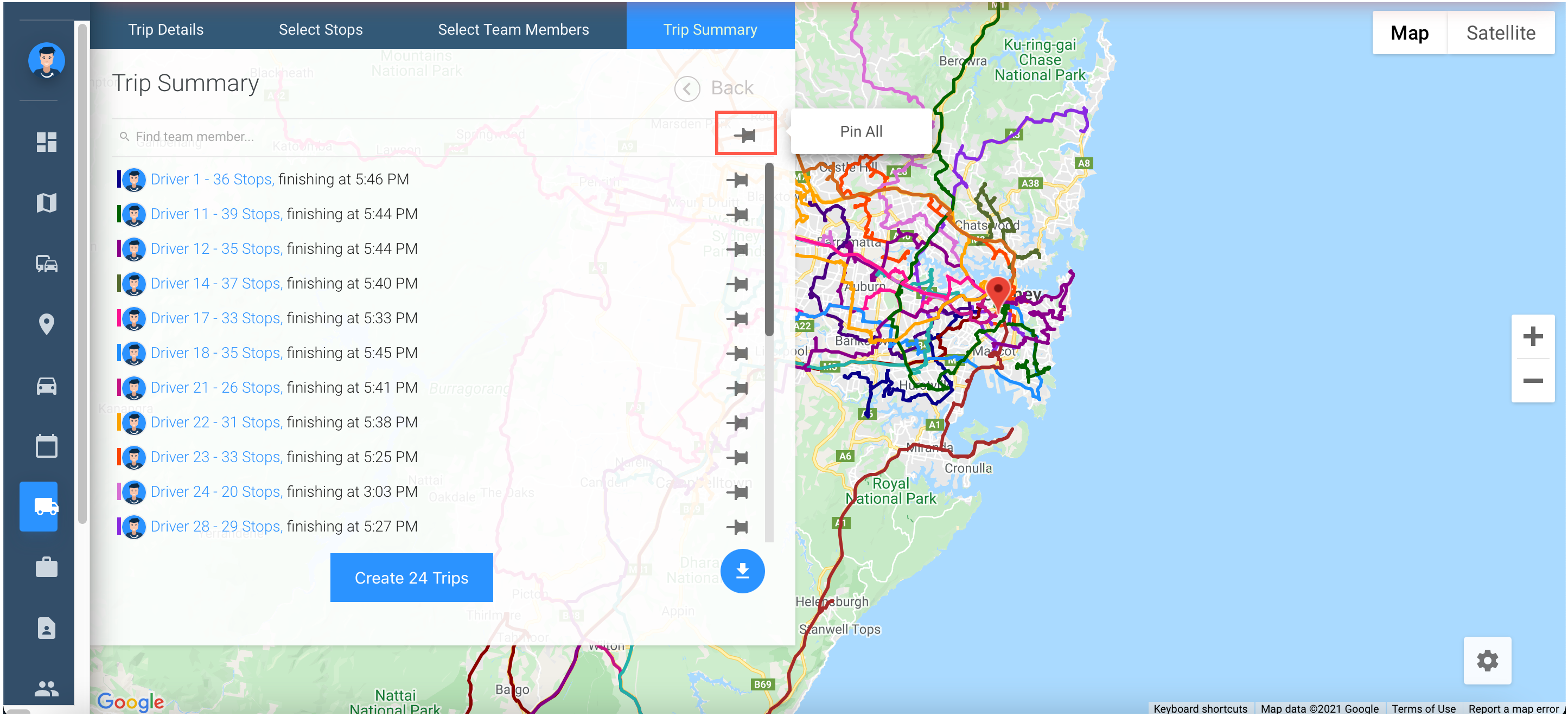Open Driver 1 - 36 Stops link
This screenshot has height=717, width=1568.
pyautogui.click(x=213, y=180)
